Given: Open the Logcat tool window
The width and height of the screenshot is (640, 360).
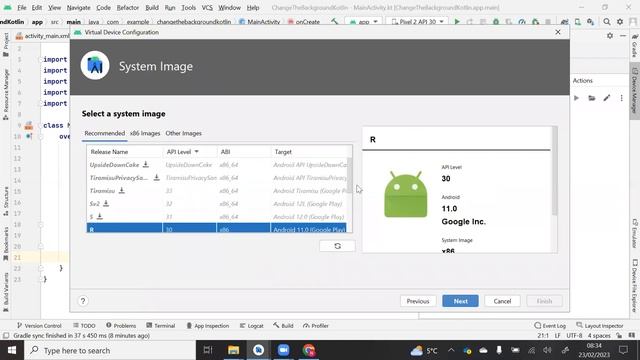Looking at the screenshot, I should (251, 326).
